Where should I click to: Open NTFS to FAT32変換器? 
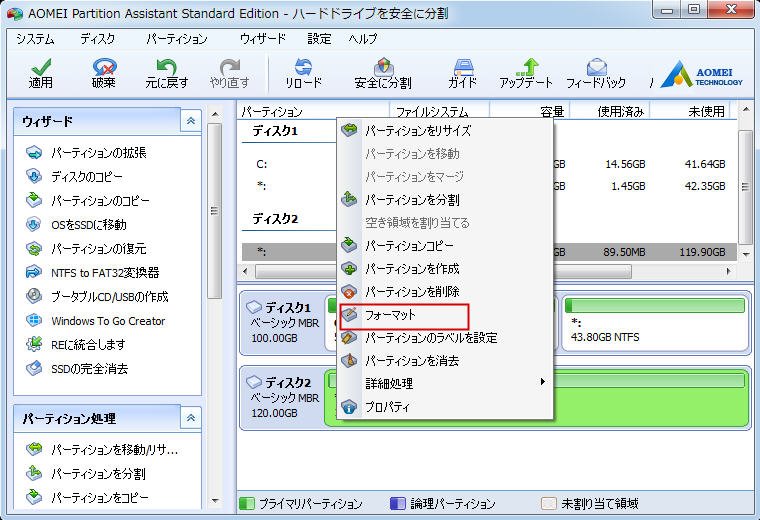[92, 272]
